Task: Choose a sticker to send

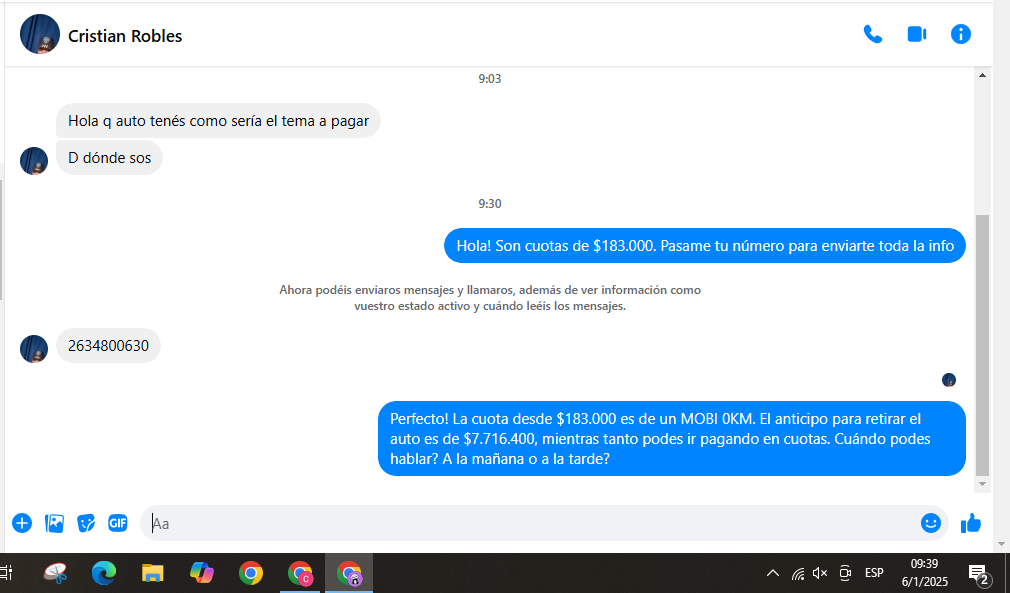Action: click(x=86, y=523)
